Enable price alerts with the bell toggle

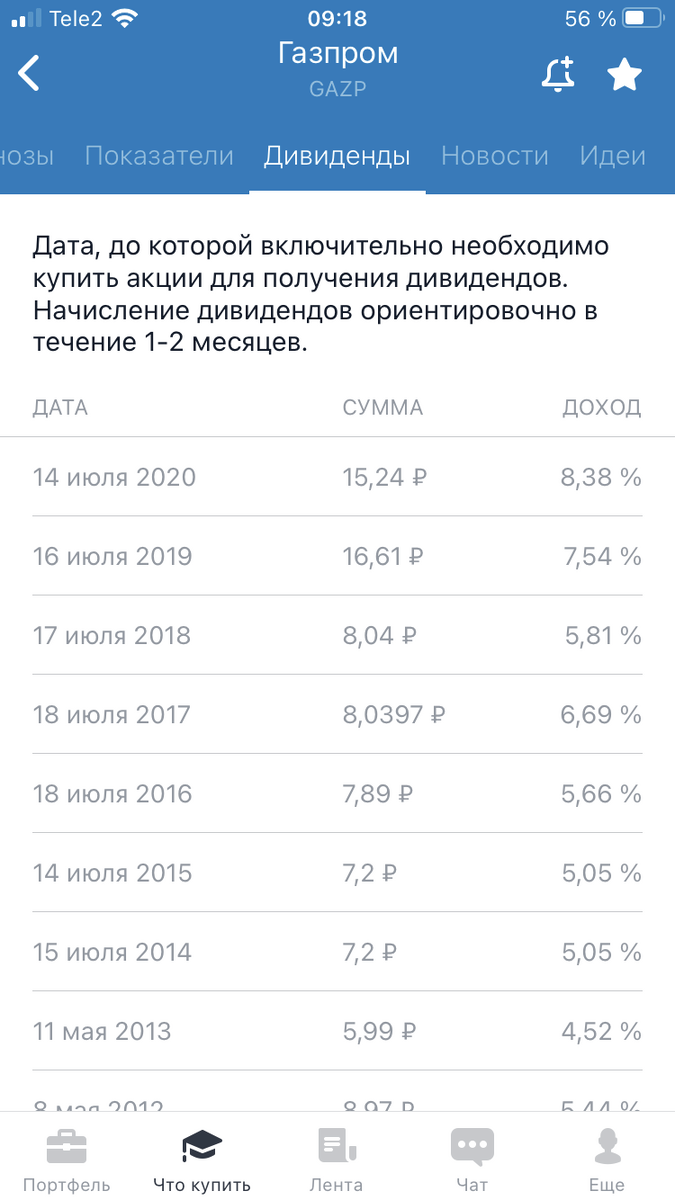pyautogui.click(x=559, y=73)
